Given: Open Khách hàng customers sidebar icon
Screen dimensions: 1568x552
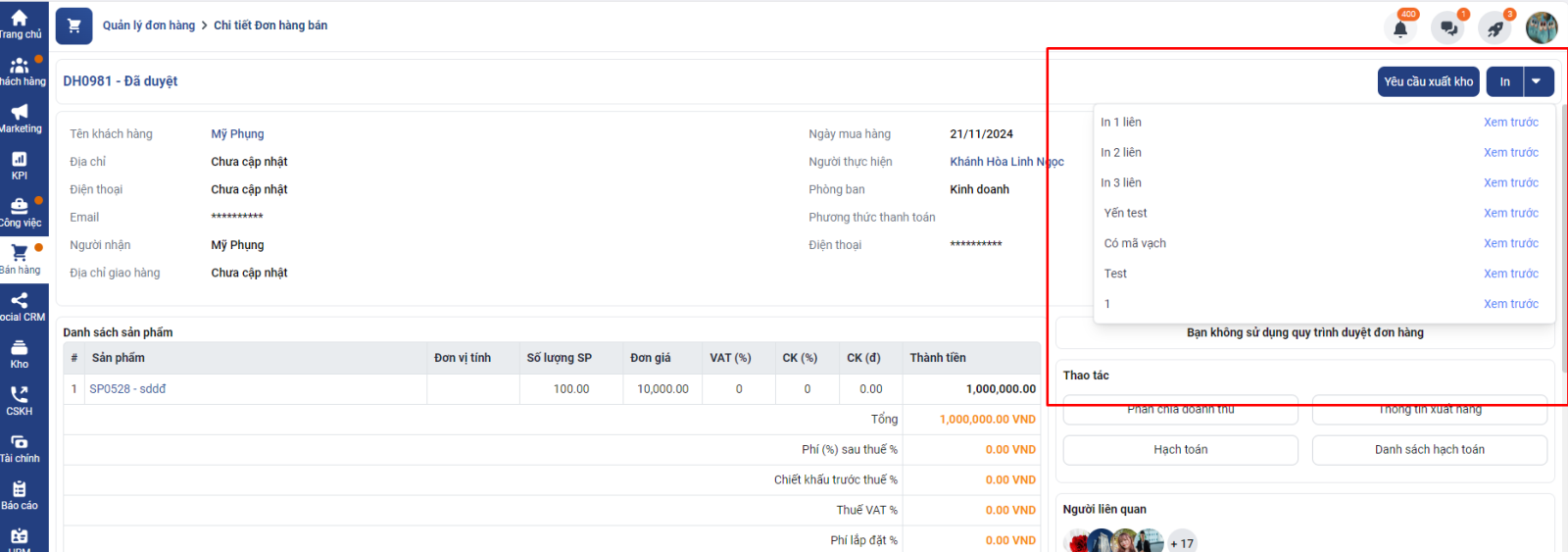Looking at the screenshot, I should click(x=20, y=66).
